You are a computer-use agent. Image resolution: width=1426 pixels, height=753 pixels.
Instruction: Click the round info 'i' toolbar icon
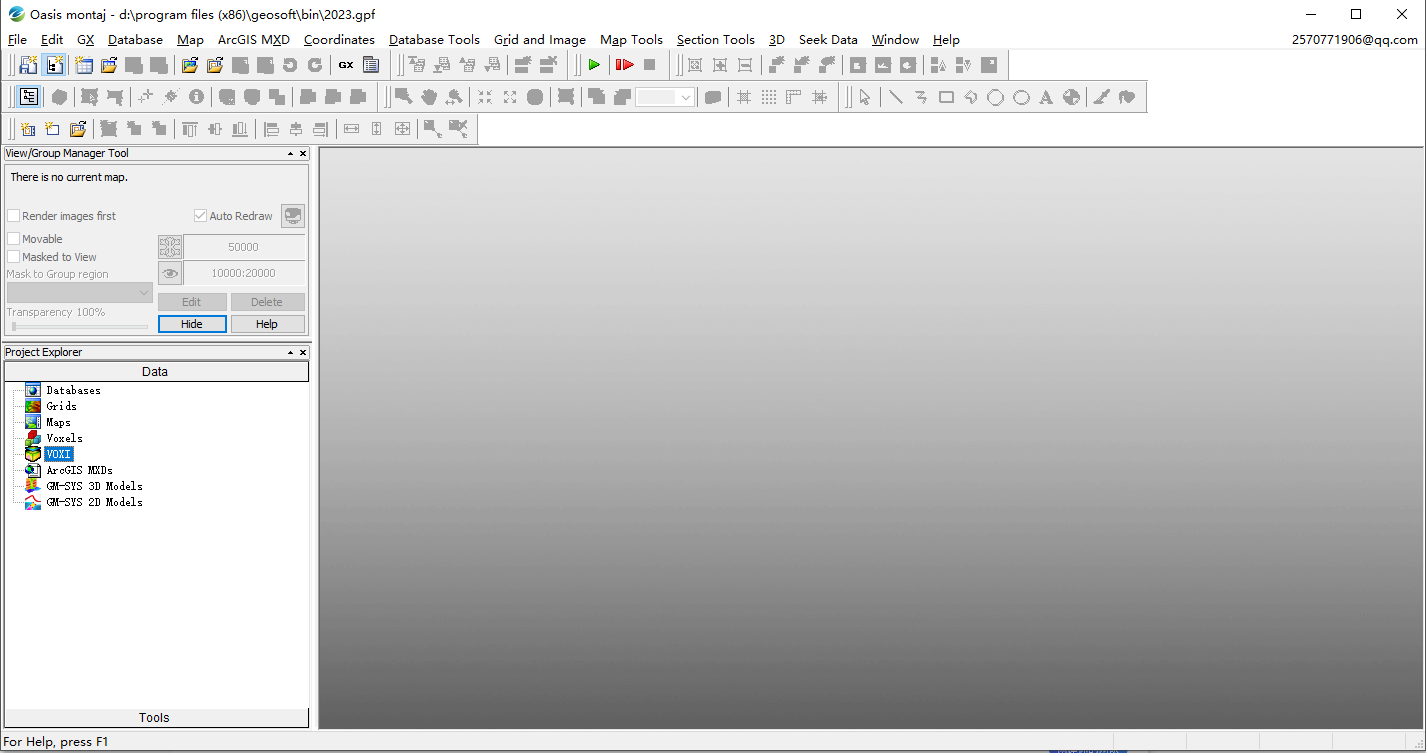pos(196,97)
